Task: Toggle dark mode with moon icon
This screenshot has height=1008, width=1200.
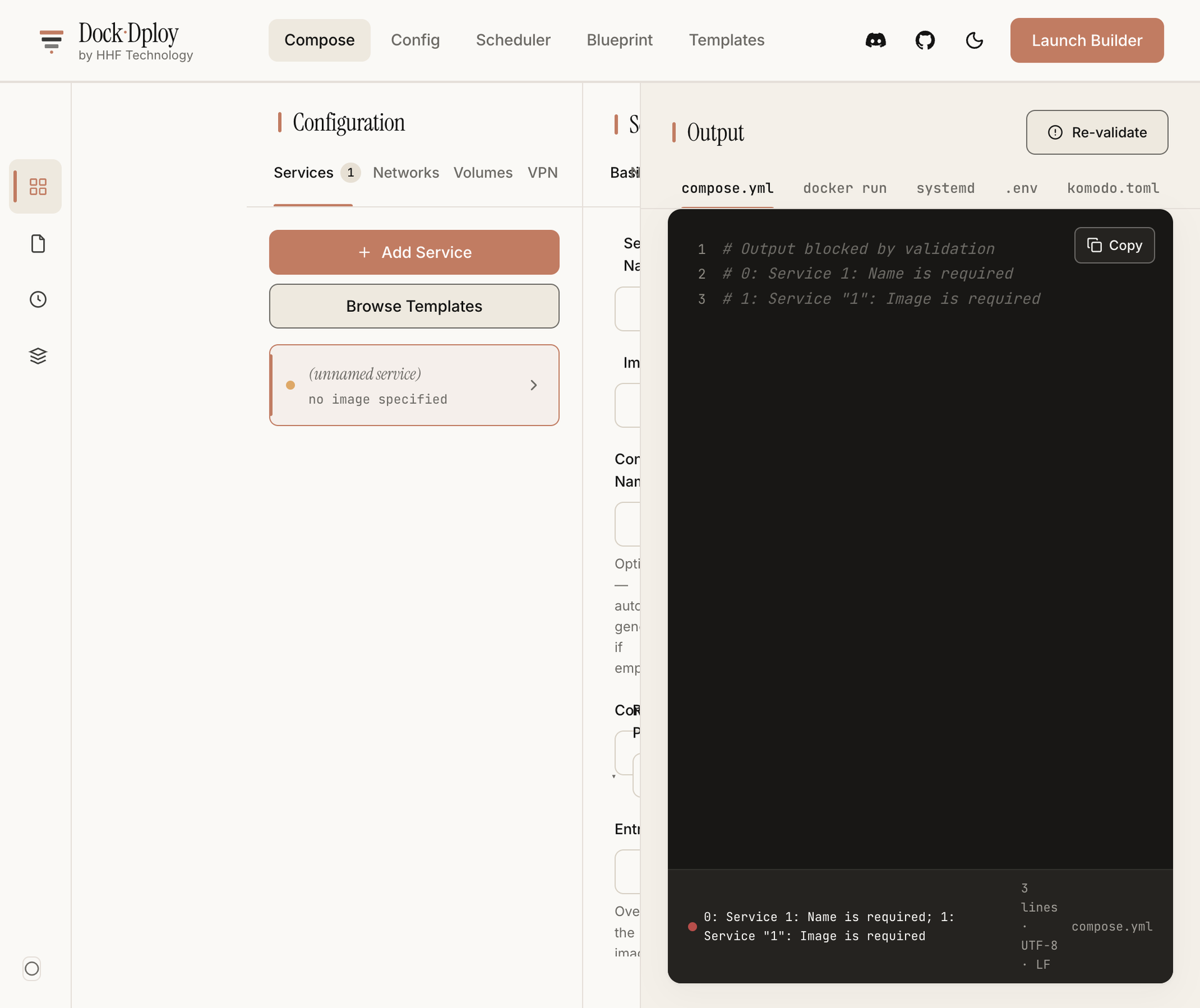Action: pos(974,41)
